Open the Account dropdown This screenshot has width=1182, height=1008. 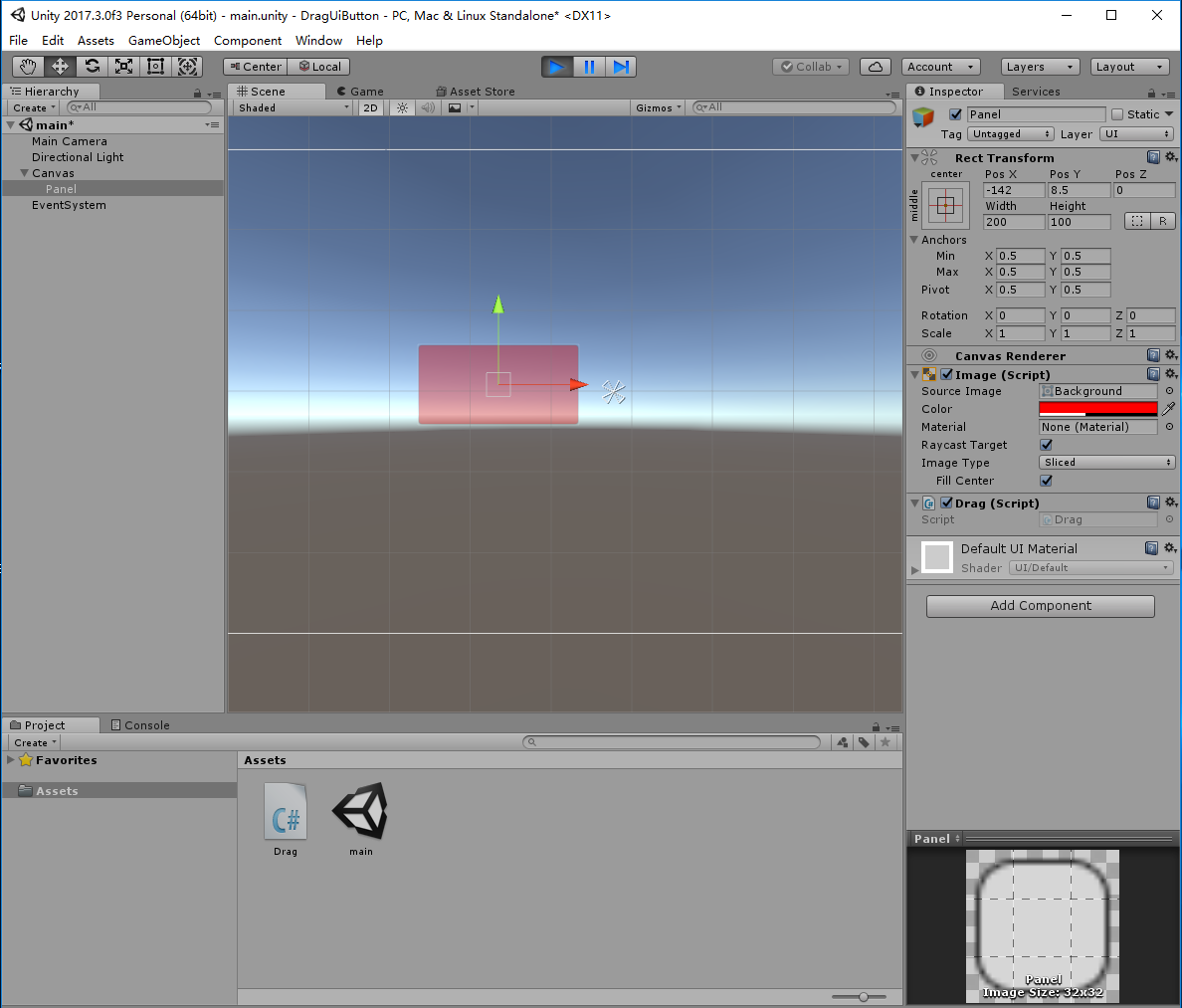pos(940,67)
